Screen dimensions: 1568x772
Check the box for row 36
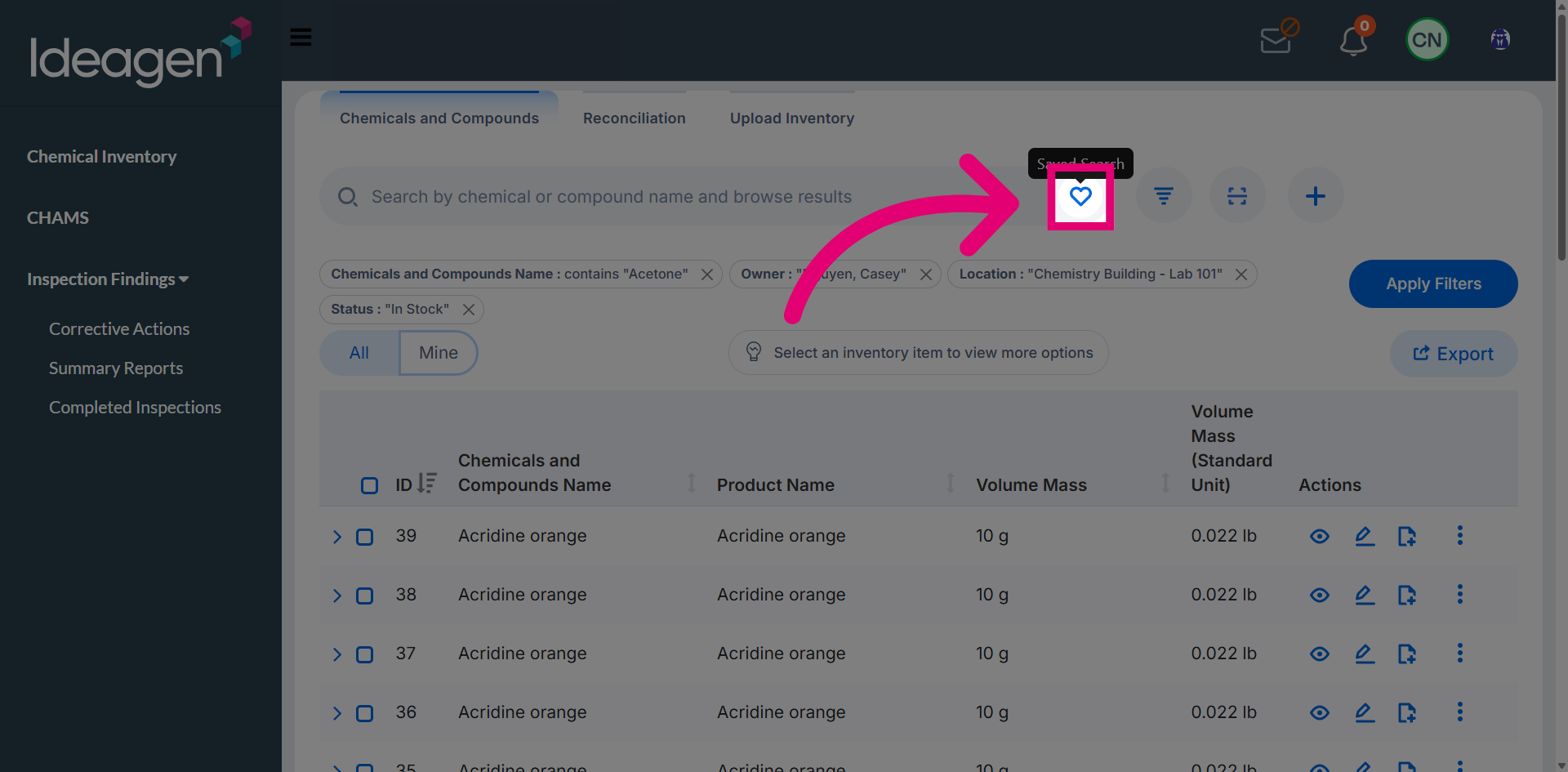364,714
